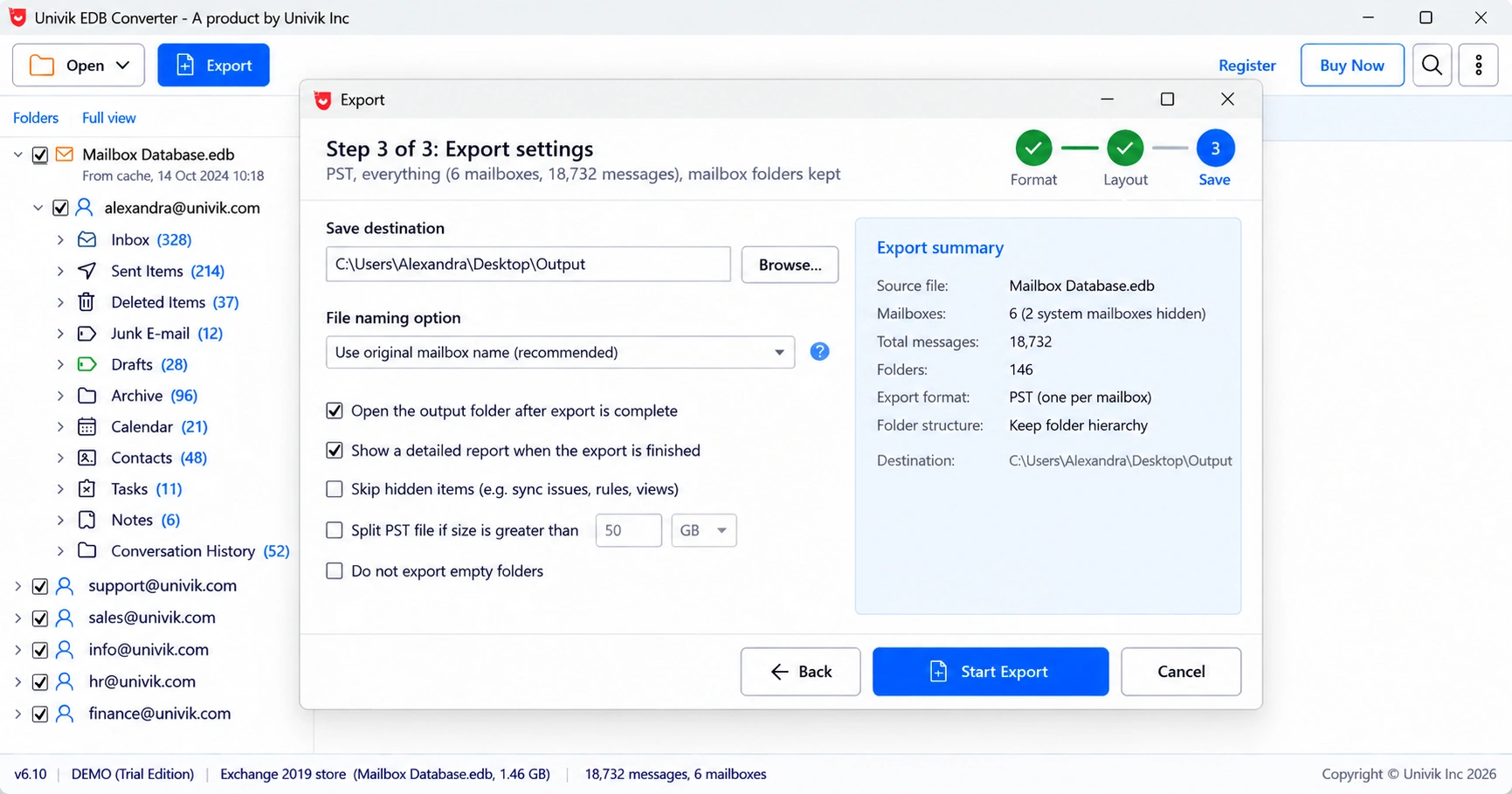1512x794 pixels.
Task: Go to the Layout step indicator
Action: tap(1125, 148)
